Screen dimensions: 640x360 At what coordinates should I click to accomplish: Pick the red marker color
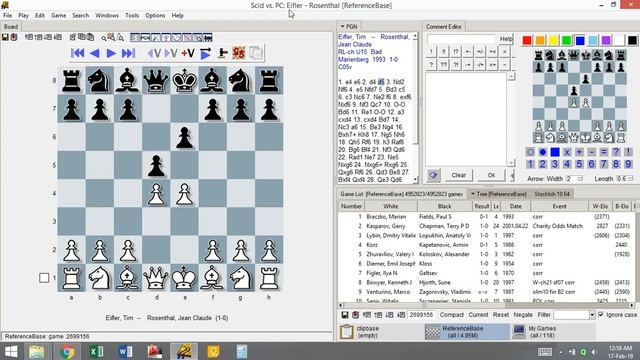click(527, 40)
